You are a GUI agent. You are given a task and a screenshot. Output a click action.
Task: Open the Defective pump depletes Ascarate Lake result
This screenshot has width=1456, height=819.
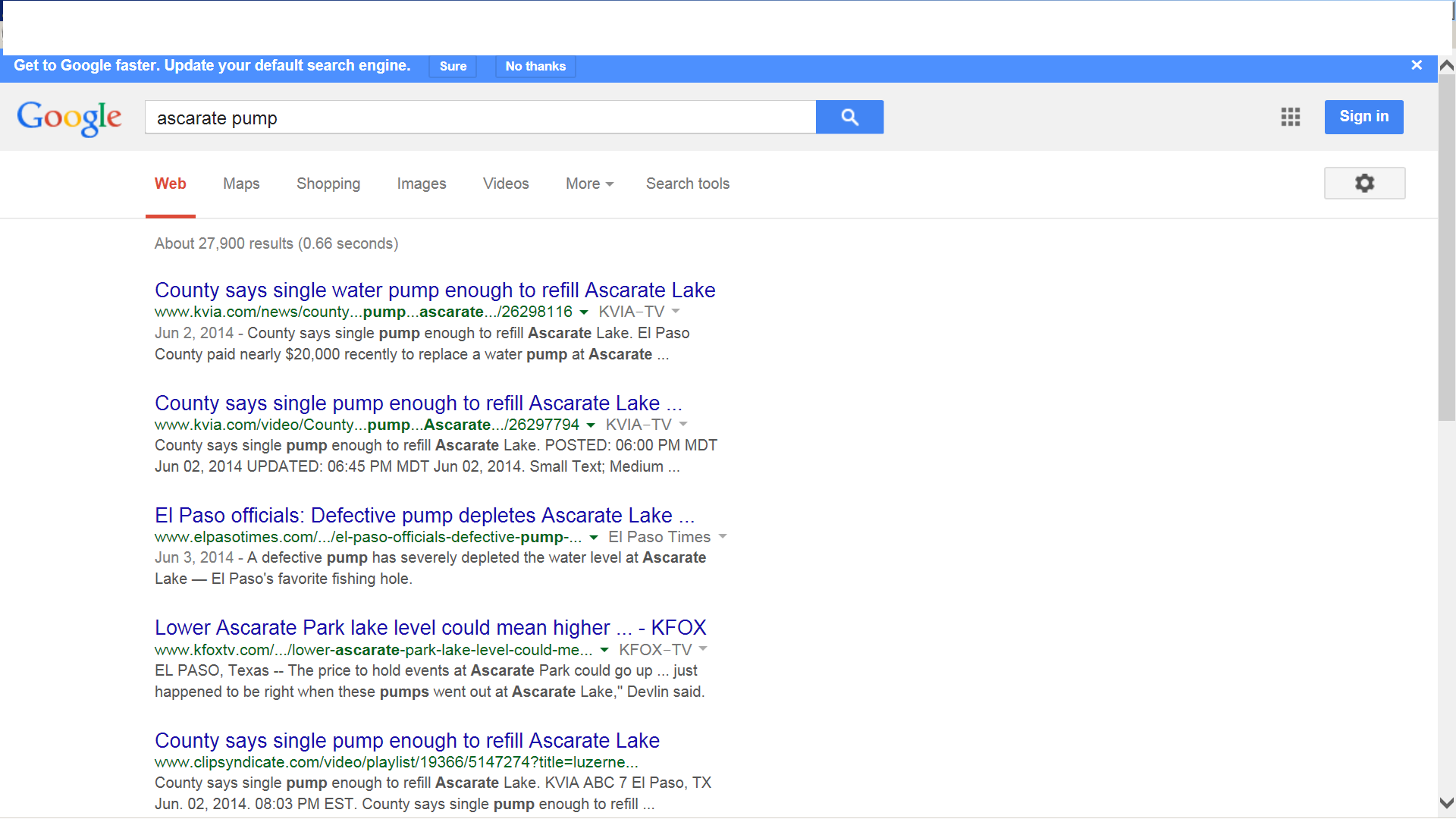424,516
